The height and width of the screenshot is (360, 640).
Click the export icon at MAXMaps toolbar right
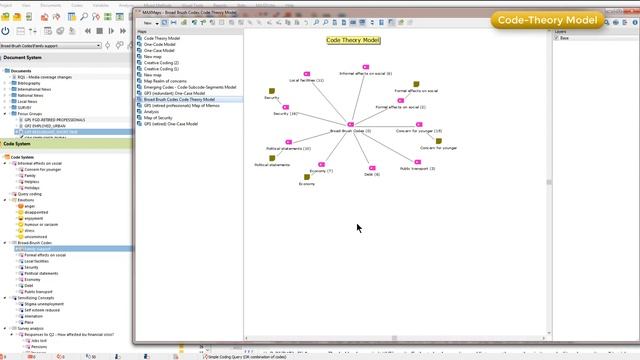625,22
